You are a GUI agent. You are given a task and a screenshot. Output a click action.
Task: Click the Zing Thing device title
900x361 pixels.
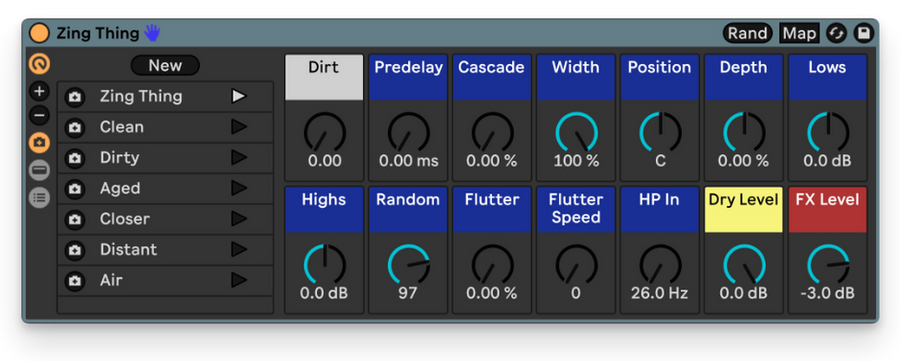point(98,33)
